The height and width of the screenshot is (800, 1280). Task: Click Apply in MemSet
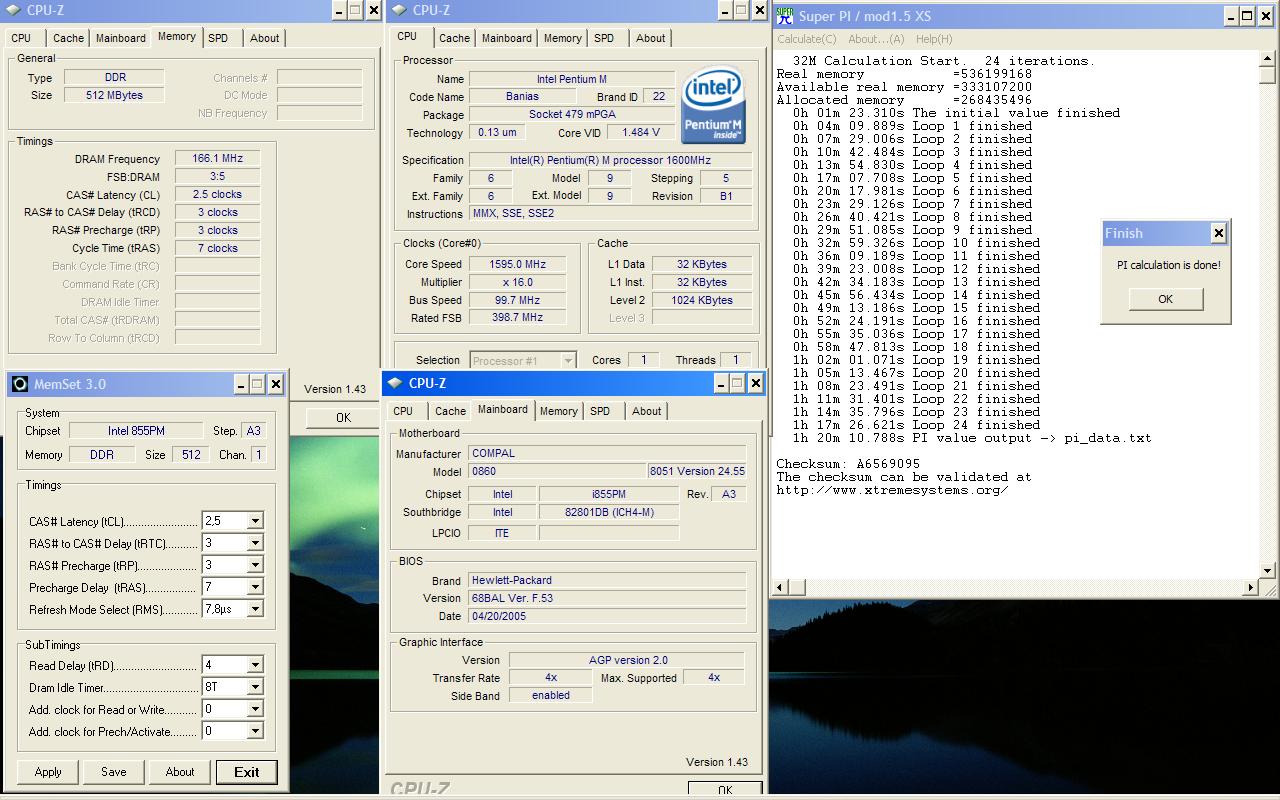[48, 772]
